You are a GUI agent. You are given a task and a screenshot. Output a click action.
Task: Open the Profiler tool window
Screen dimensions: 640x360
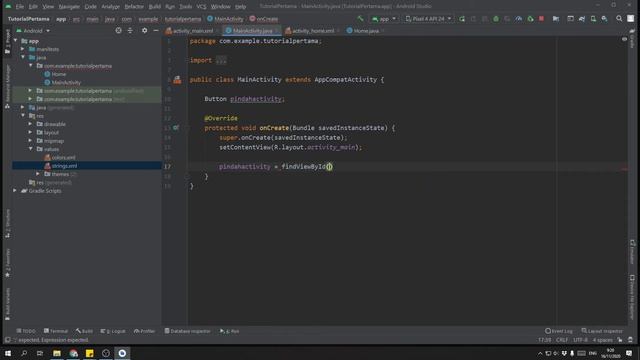[144, 331]
